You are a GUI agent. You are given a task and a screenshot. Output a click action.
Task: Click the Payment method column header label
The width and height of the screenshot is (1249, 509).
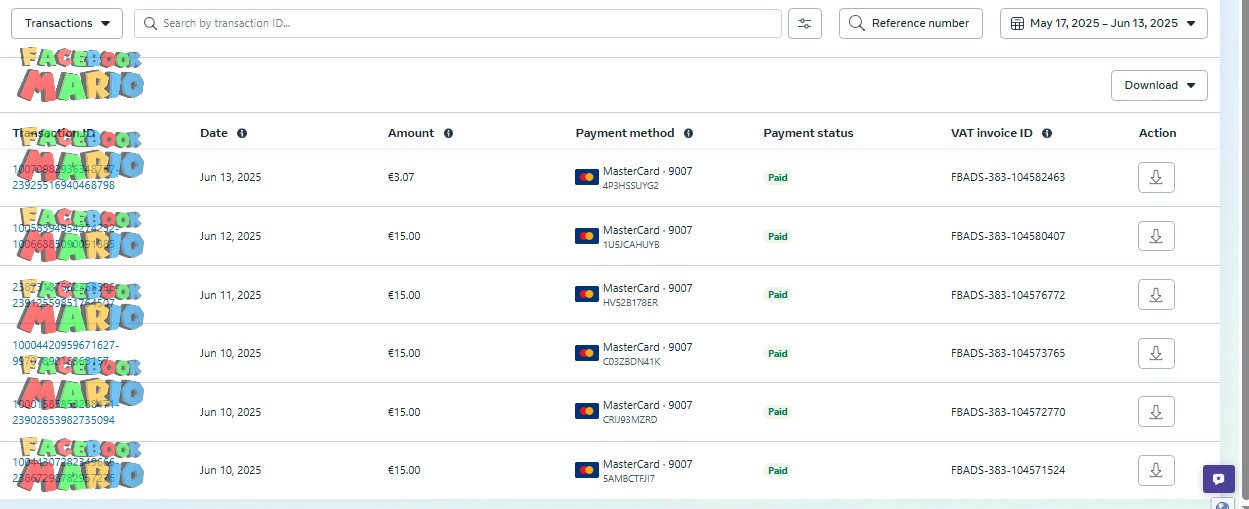point(625,133)
